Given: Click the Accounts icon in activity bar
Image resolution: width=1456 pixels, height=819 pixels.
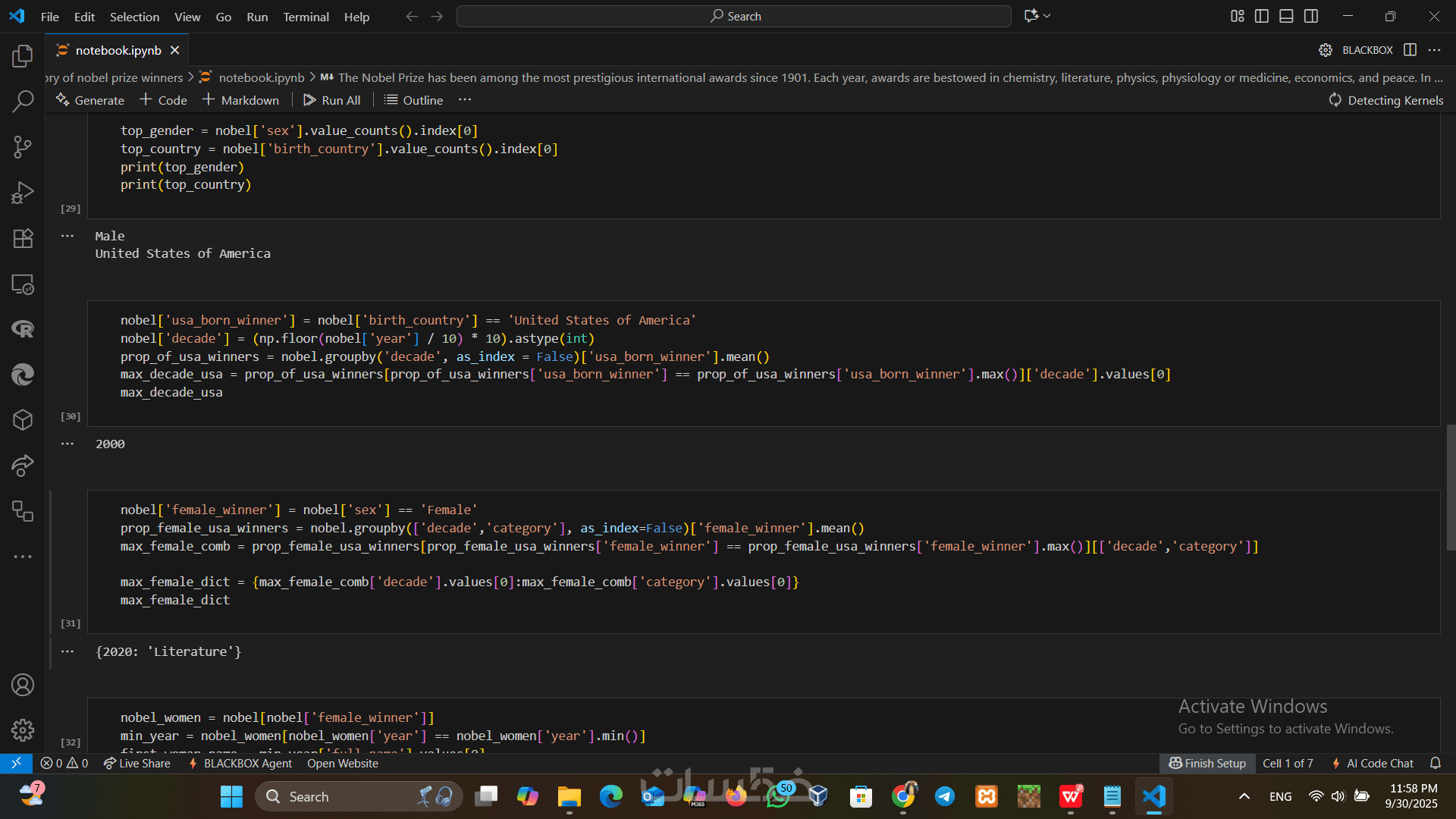Looking at the screenshot, I should click(x=23, y=685).
